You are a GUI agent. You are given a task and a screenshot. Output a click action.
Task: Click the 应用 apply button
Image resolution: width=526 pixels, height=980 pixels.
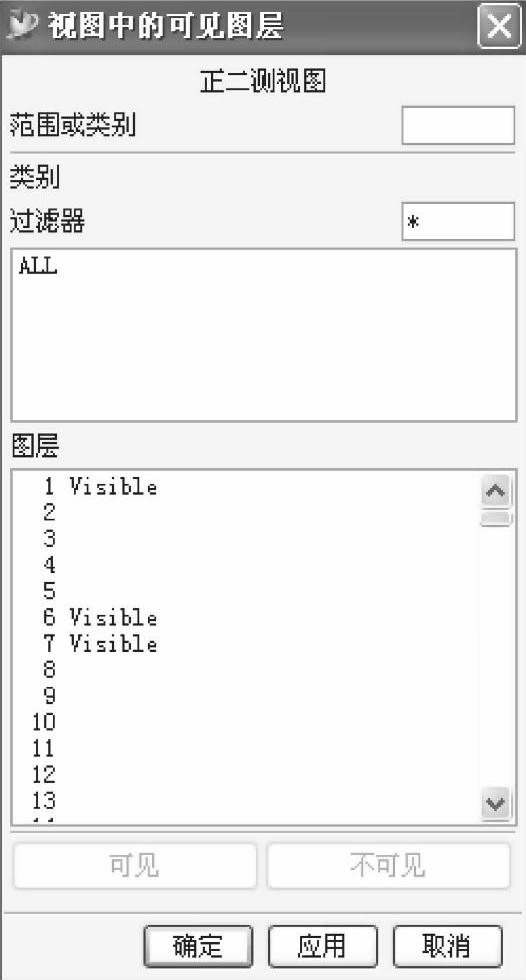322,946
